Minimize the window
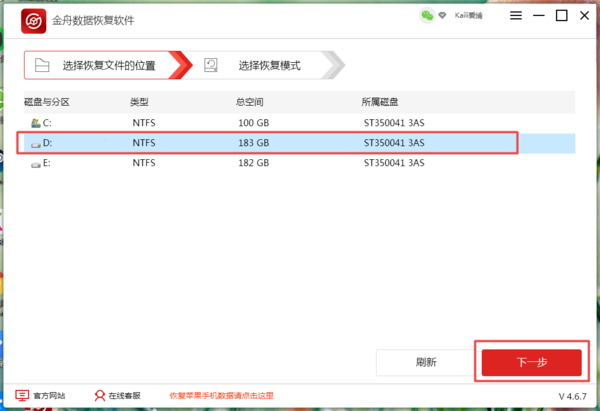The width and height of the screenshot is (600, 411). [539, 16]
